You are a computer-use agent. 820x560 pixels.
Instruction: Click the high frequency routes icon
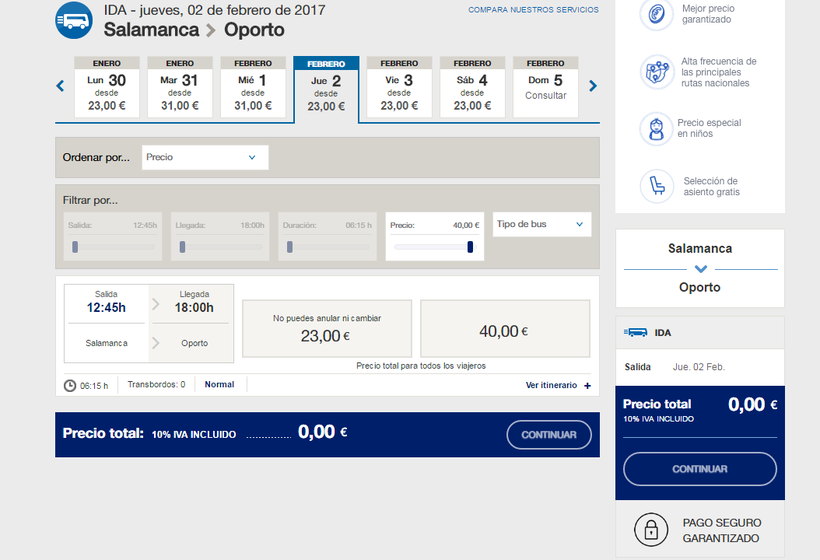coord(656,72)
